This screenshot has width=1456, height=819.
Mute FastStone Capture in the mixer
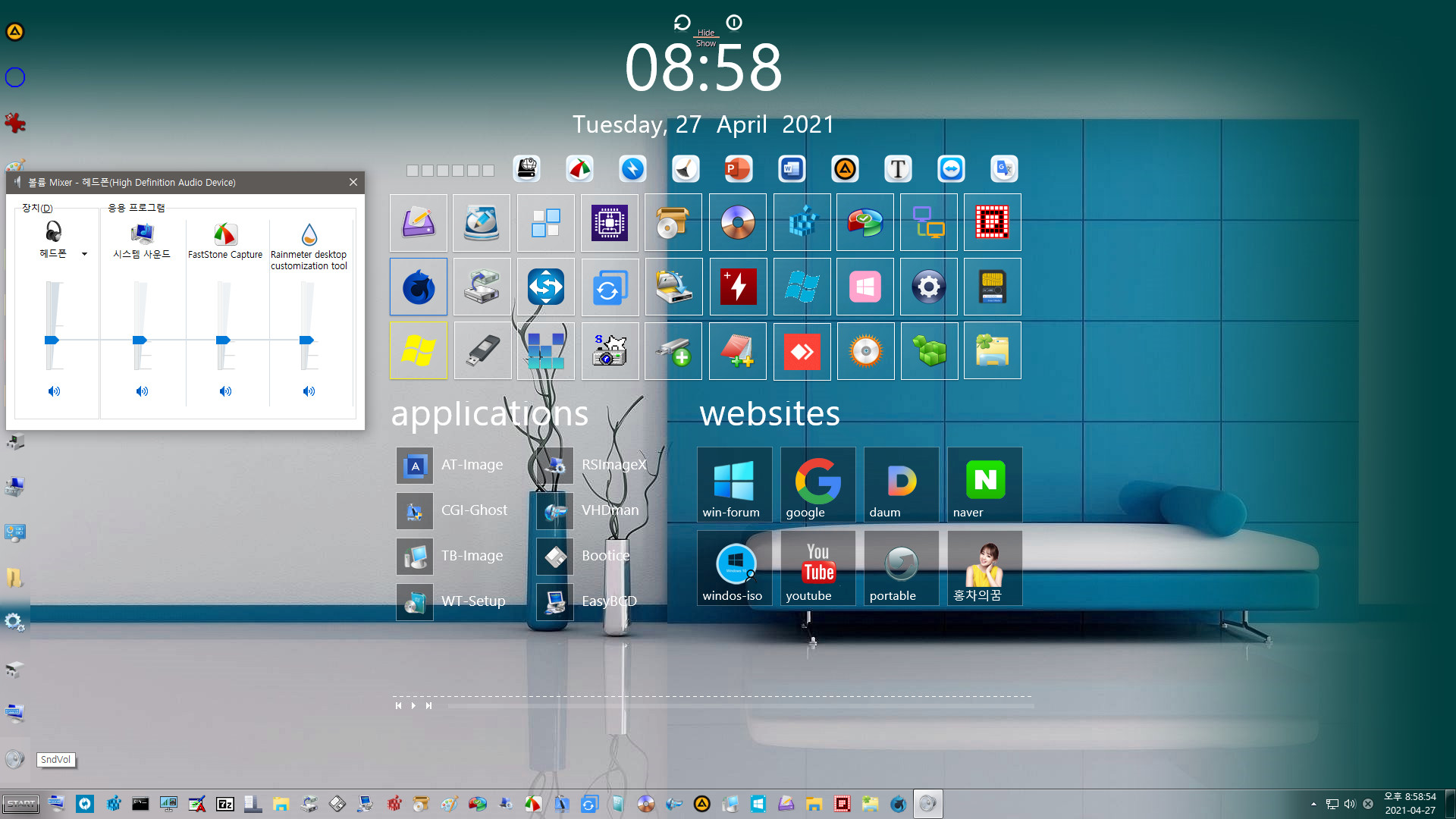click(225, 391)
